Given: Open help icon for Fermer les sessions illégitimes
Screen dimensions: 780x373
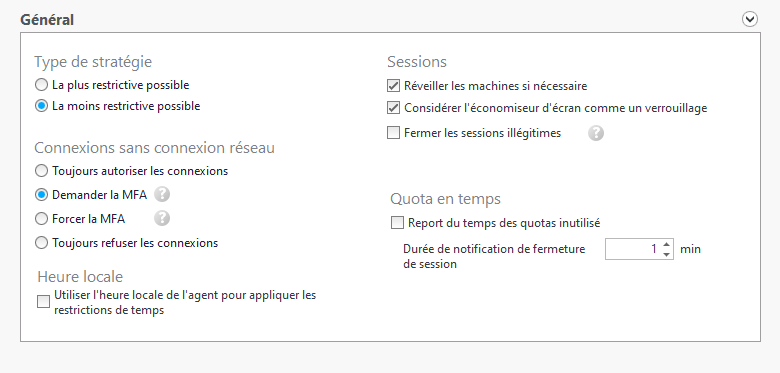Looking at the screenshot, I should coord(596,133).
